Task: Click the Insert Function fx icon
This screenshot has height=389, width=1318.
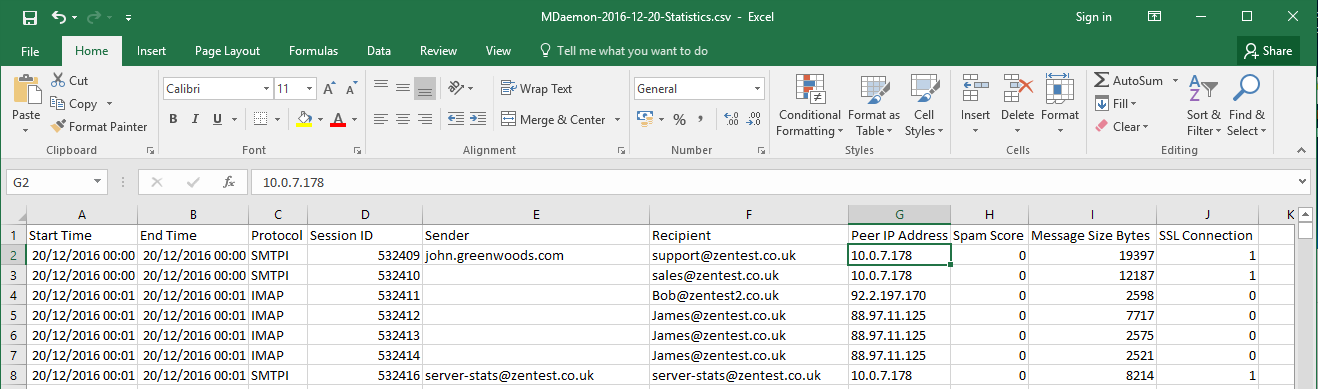Action: point(229,183)
